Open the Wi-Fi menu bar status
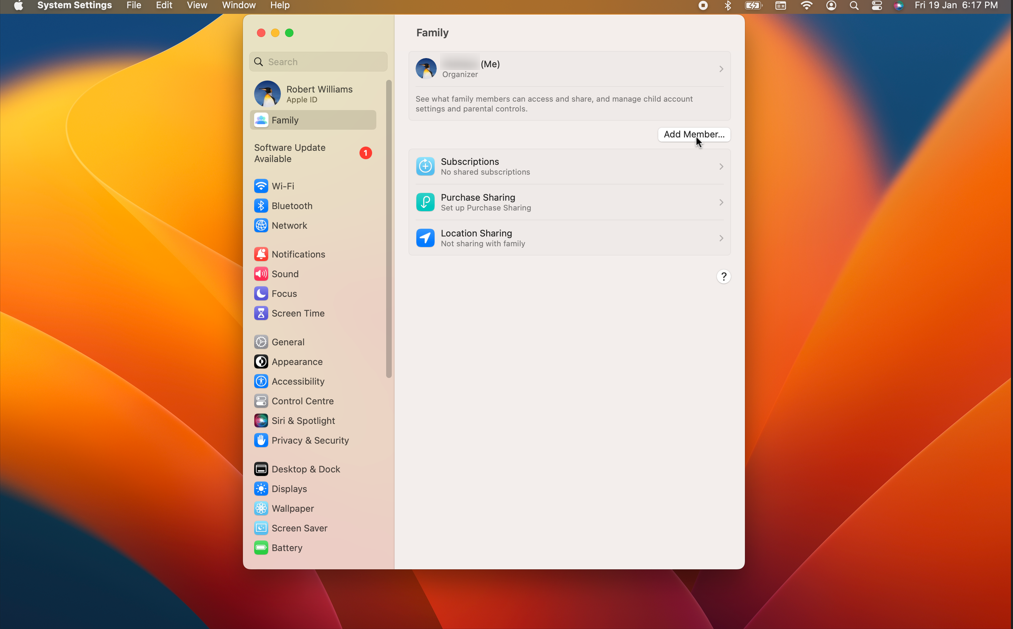1013x629 pixels. [x=806, y=5]
